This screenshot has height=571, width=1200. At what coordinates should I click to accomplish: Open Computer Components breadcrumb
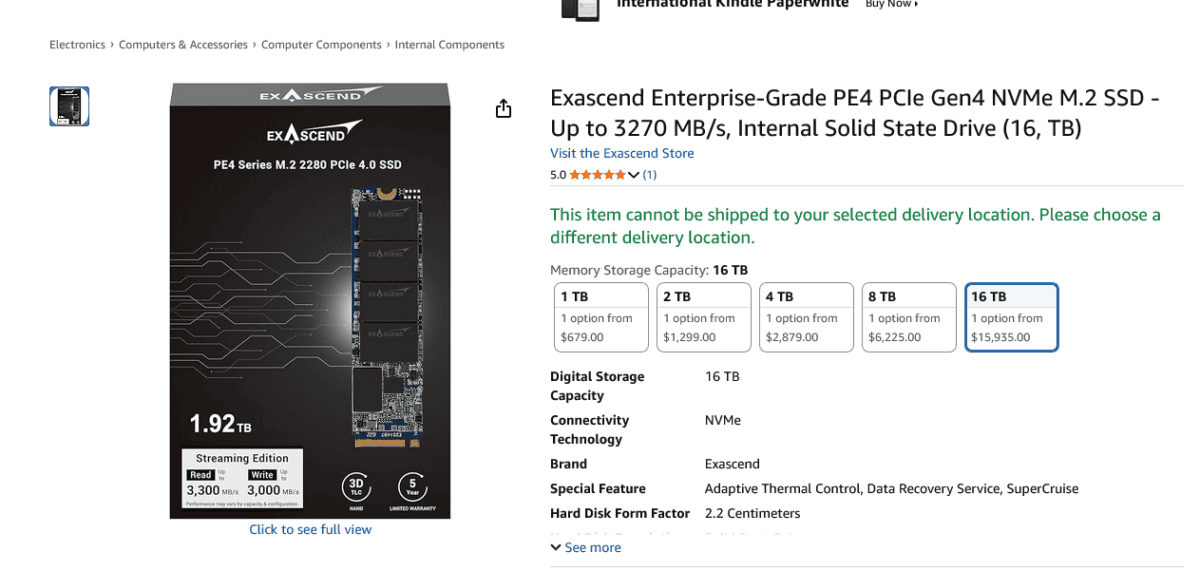coord(321,45)
